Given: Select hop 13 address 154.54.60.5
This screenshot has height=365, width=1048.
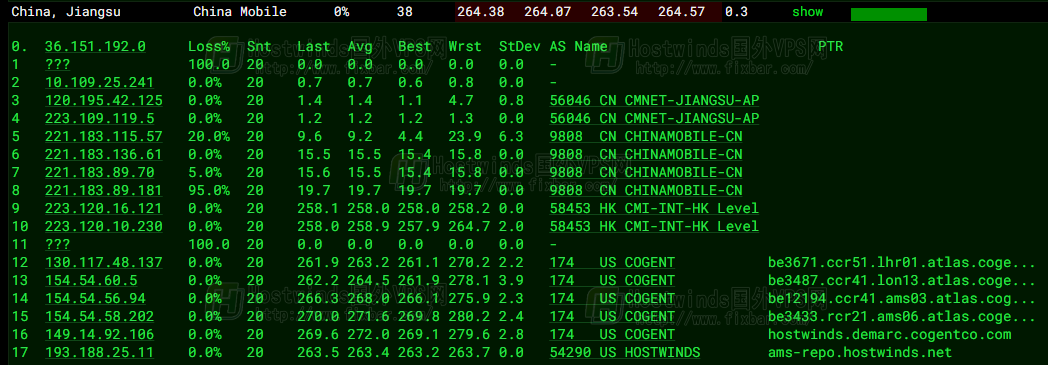Looking at the screenshot, I should click(x=91, y=280).
